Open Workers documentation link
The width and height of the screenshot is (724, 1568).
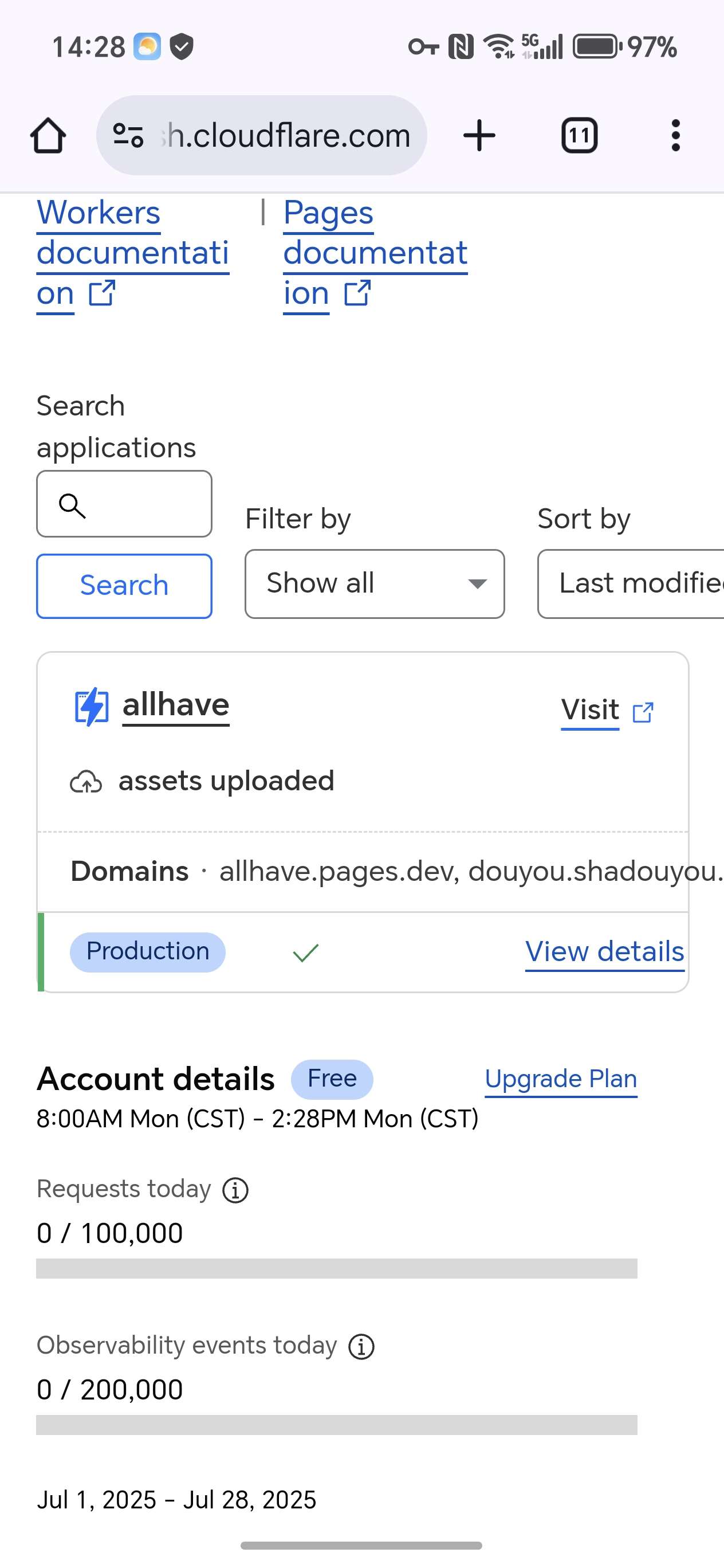coord(133,253)
